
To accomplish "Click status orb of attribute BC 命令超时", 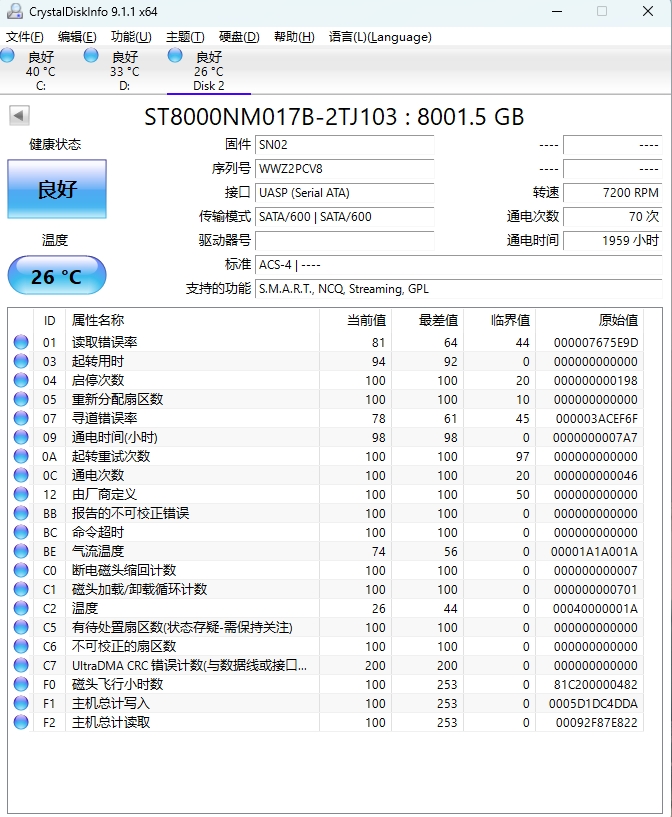I will 21,533.
